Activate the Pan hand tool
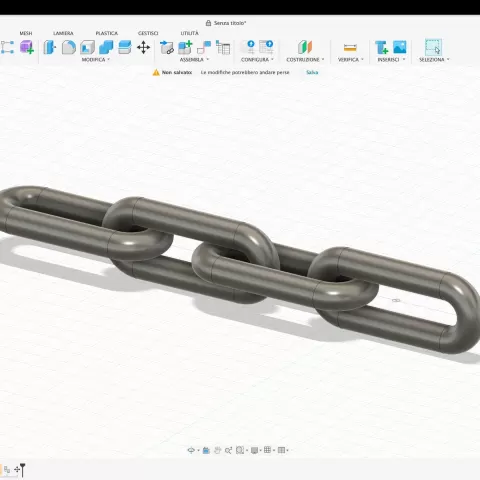This screenshot has height=480, width=480. tap(217, 450)
